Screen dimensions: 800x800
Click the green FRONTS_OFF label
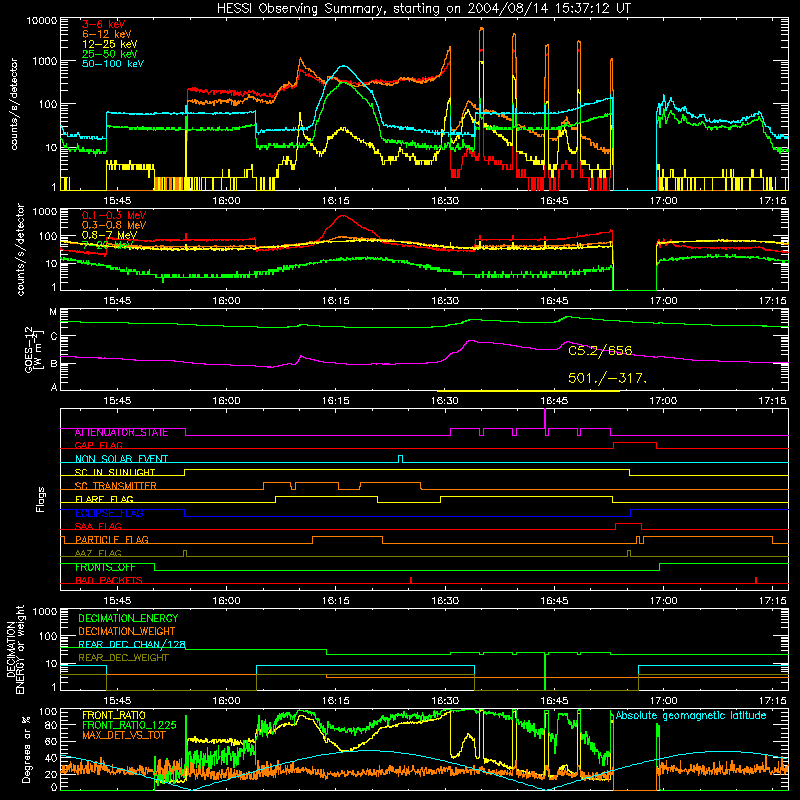click(105, 567)
